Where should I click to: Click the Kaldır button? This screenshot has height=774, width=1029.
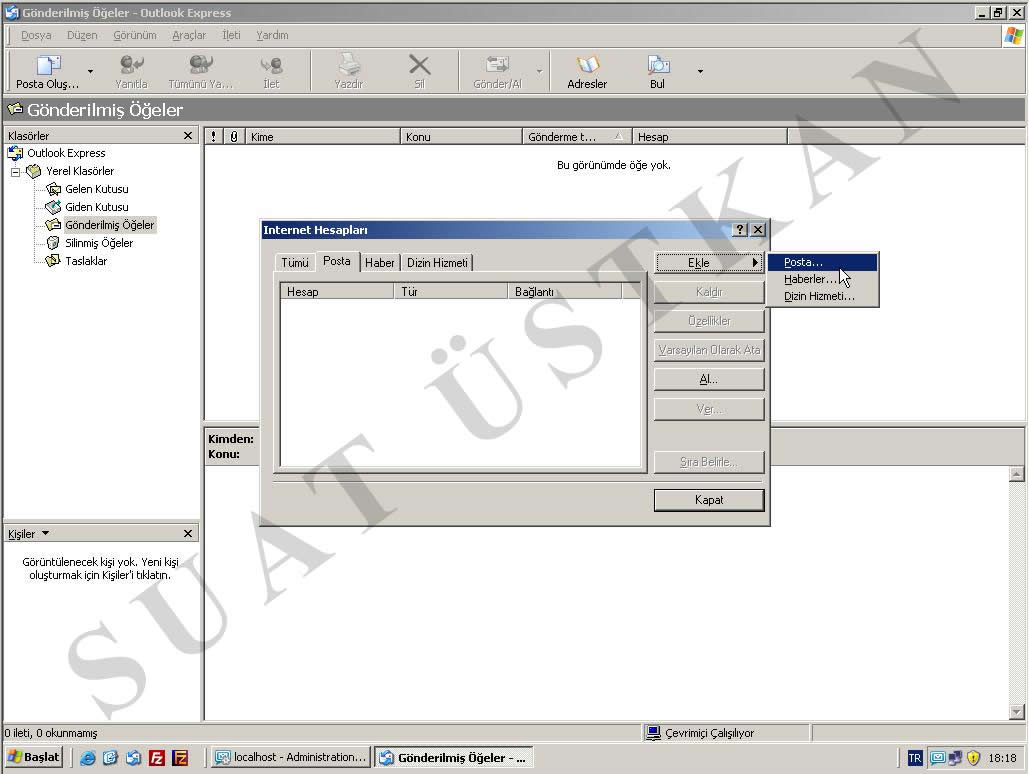(x=709, y=291)
